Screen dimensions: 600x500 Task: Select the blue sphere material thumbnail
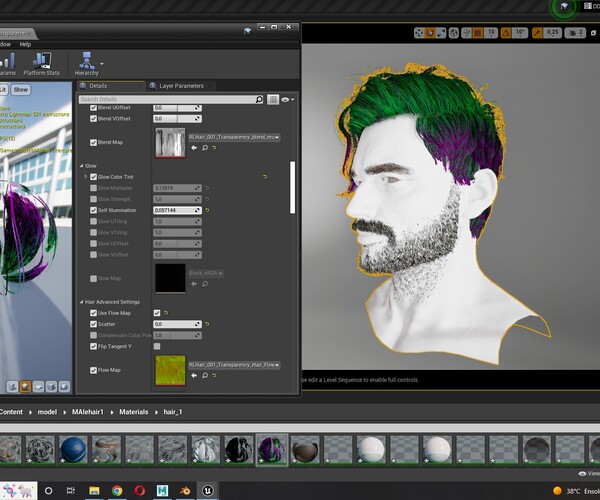pos(73,450)
